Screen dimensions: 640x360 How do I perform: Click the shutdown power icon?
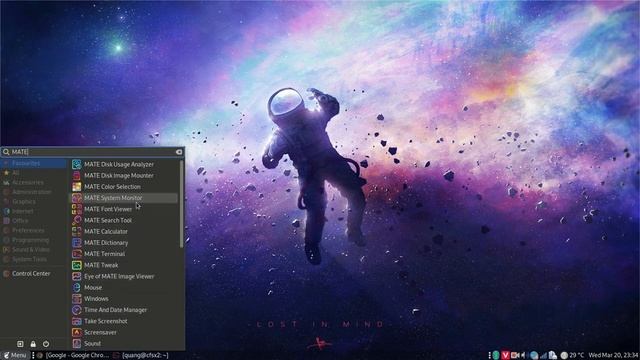click(x=46, y=344)
